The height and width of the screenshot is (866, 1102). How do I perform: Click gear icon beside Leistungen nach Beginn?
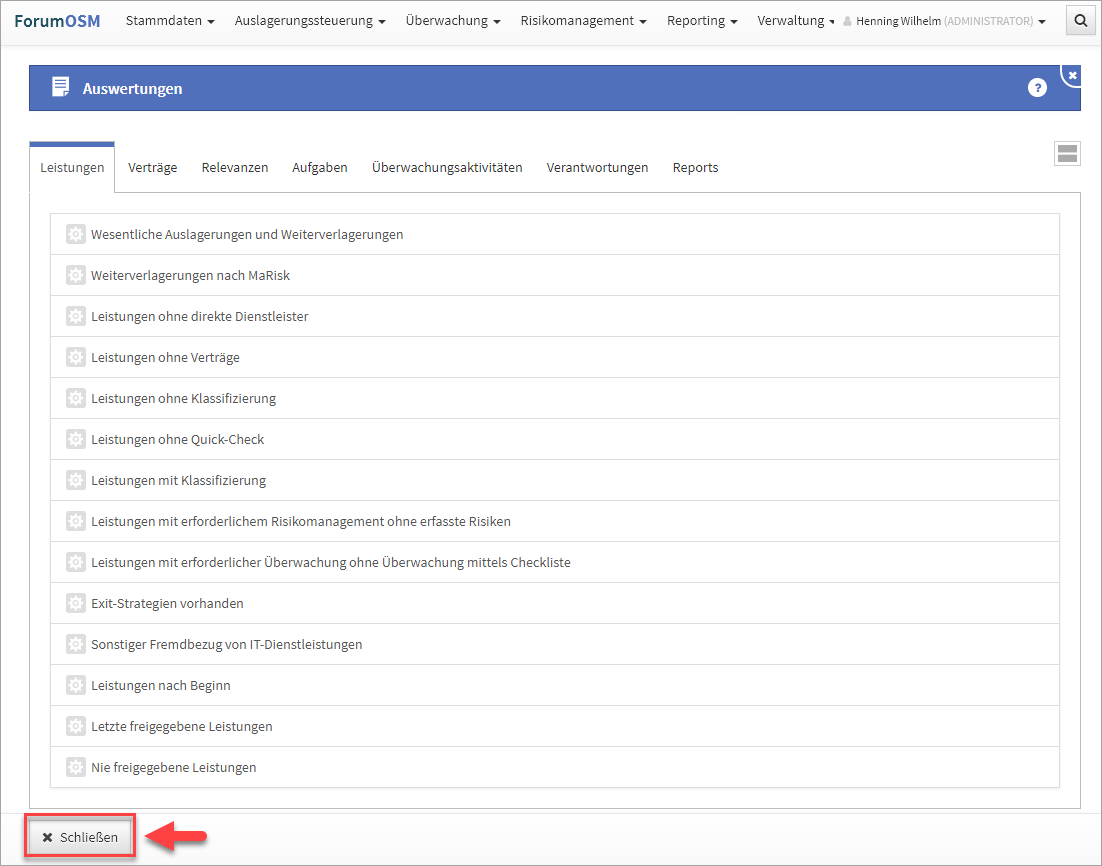(x=75, y=685)
